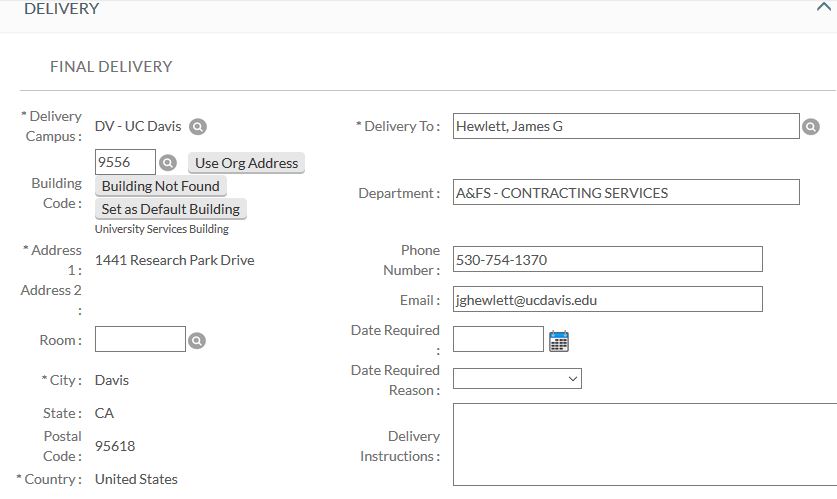The height and width of the screenshot is (499, 837).
Task: Select the country value 'United States'
Action: click(x=136, y=479)
